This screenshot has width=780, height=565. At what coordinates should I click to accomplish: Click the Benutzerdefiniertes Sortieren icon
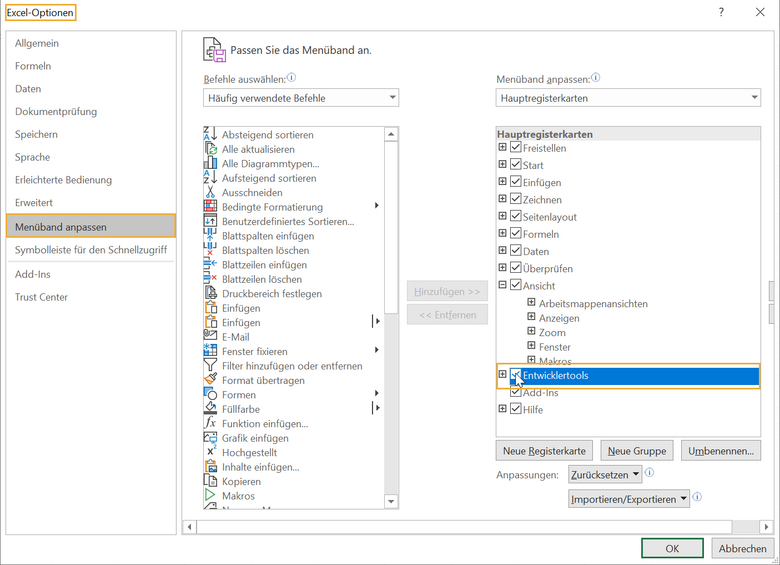click(210, 221)
